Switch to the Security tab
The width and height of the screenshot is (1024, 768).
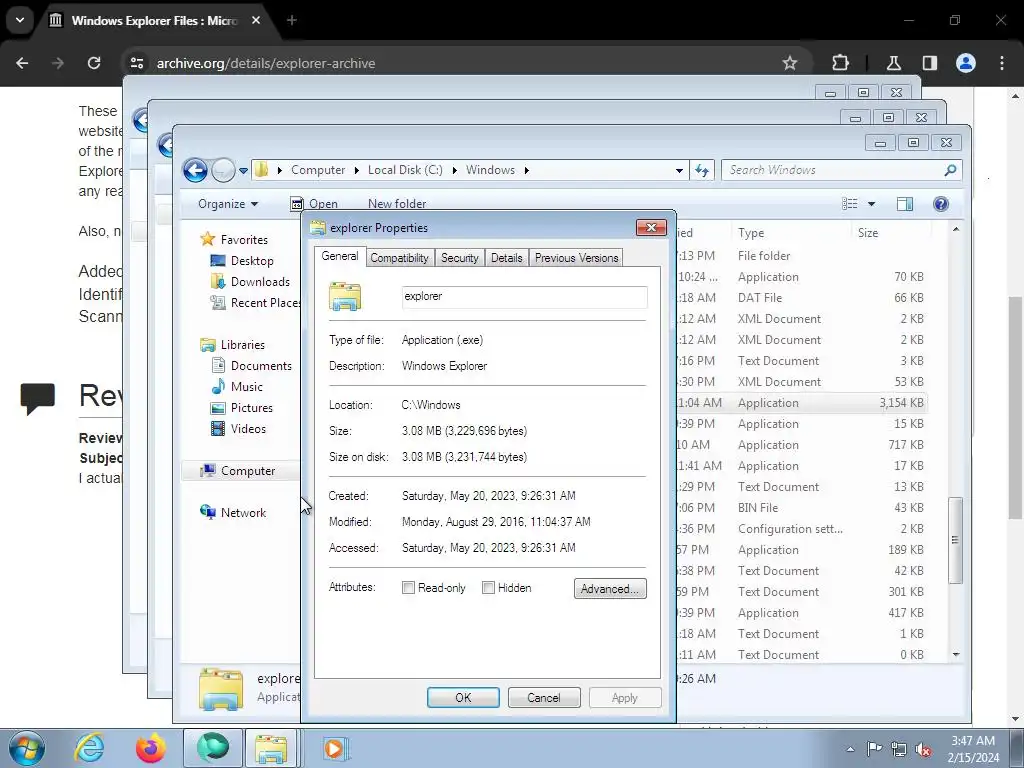pyautogui.click(x=459, y=258)
